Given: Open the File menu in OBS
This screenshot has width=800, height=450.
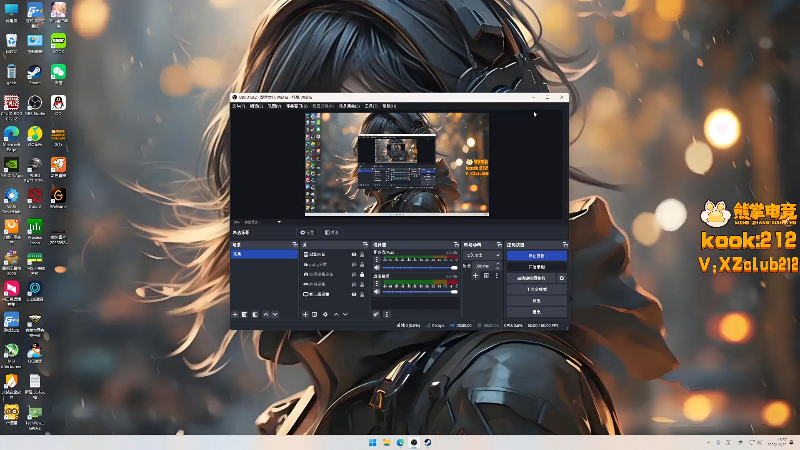Looking at the screenshot, I should tap(238, 106).
